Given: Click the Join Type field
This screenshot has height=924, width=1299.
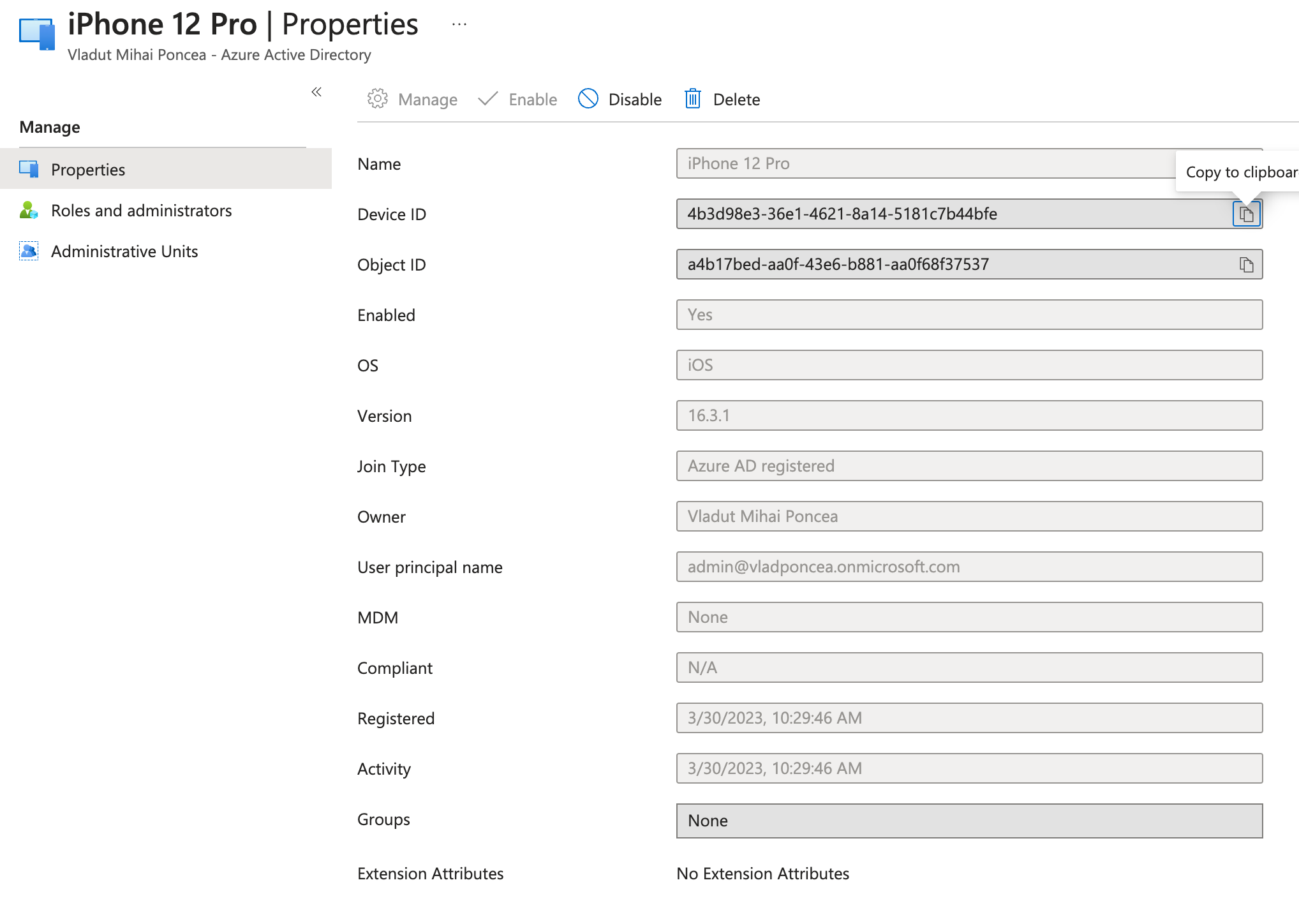Looking at the screenshot, I should (x=969, y=466).
